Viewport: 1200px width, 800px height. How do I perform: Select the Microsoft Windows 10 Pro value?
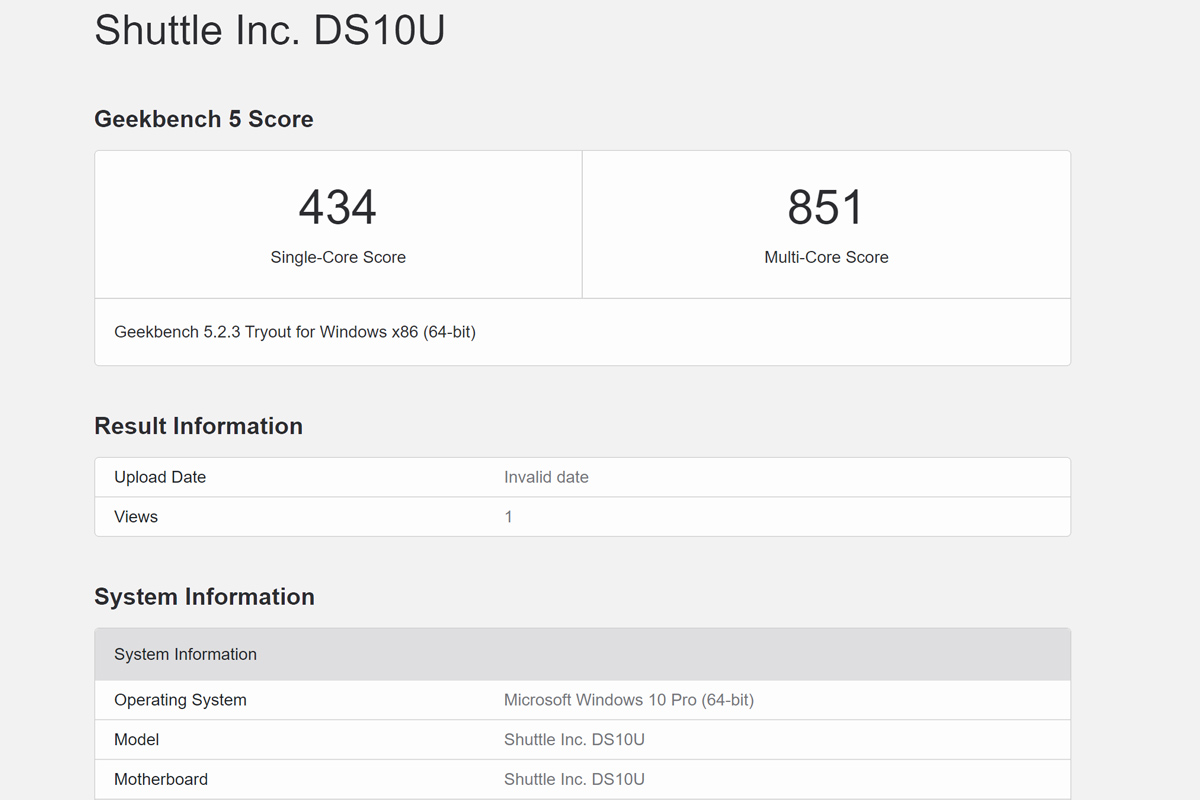click(628, 700)
